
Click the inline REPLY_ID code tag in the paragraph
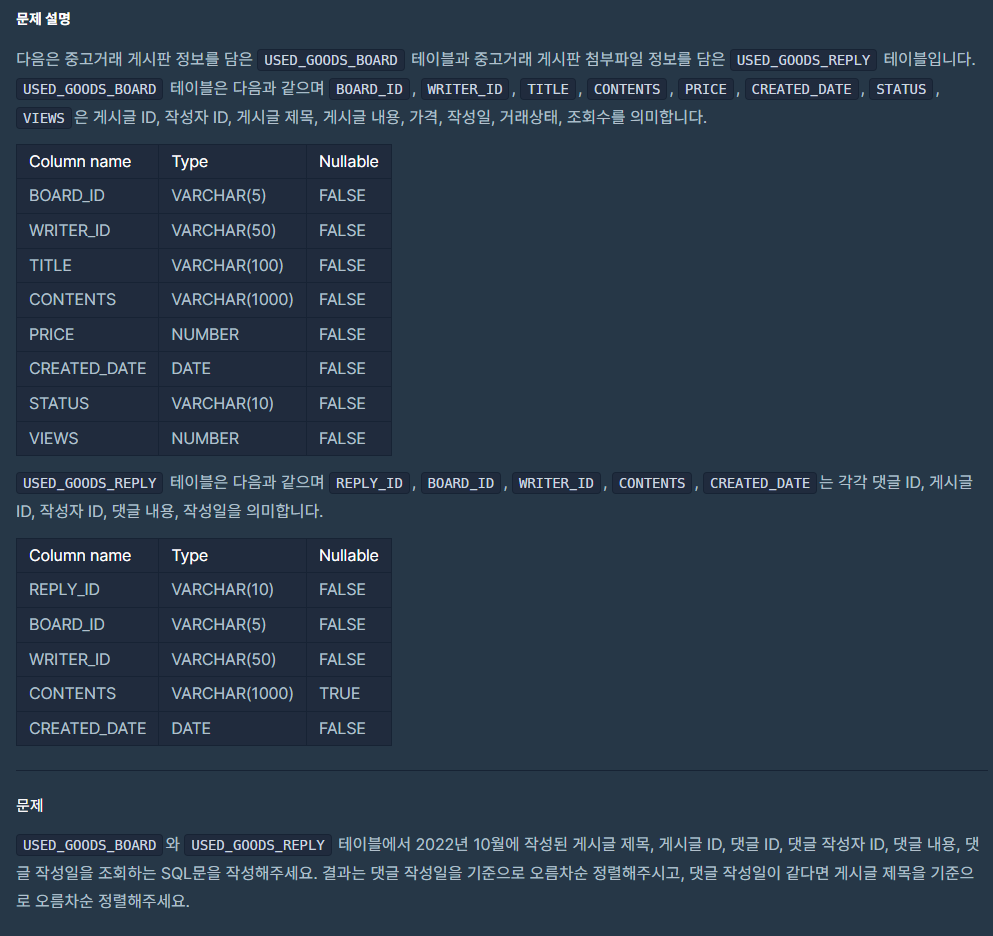point(369,483)
